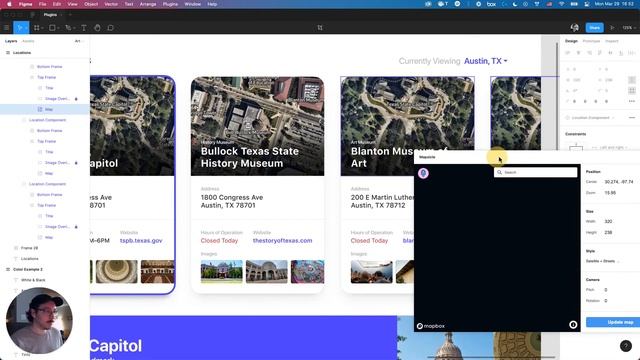
Task: Open the Satellite + Streets style dropdown
Action: [x=602, y=261]
